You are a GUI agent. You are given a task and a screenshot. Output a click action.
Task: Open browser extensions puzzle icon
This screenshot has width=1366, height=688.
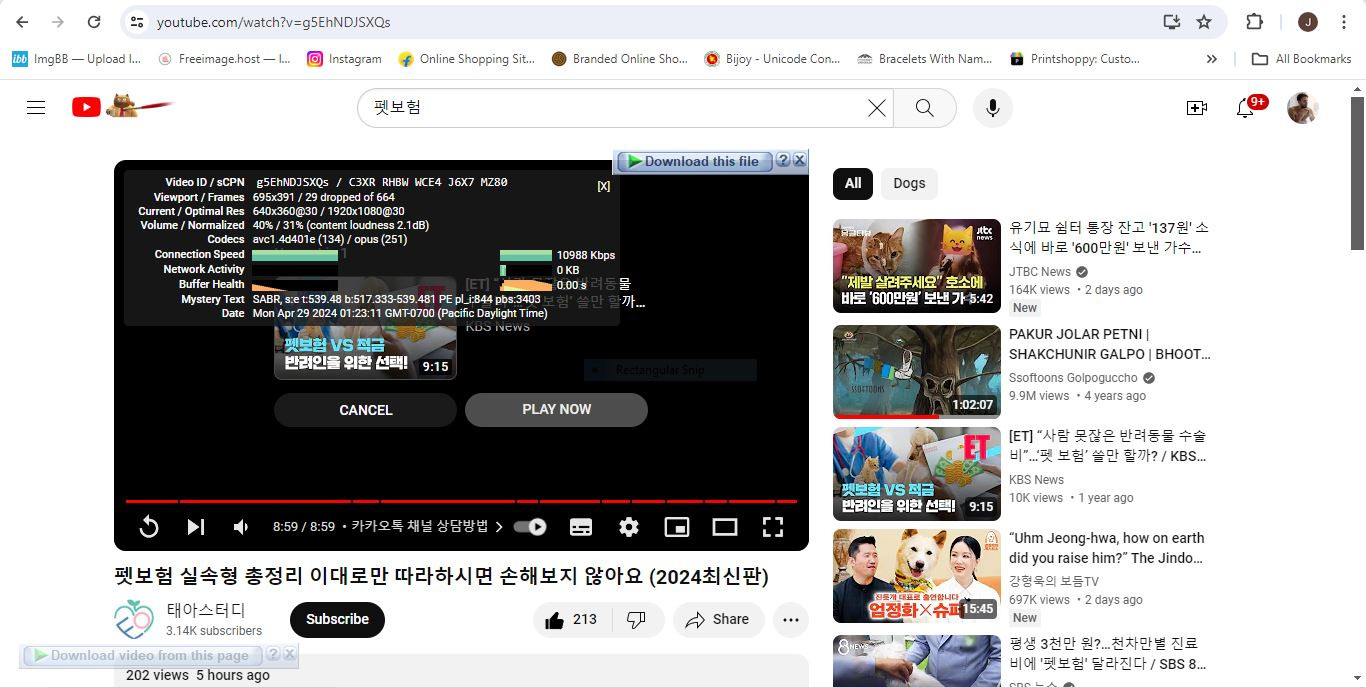[1254, 22]
